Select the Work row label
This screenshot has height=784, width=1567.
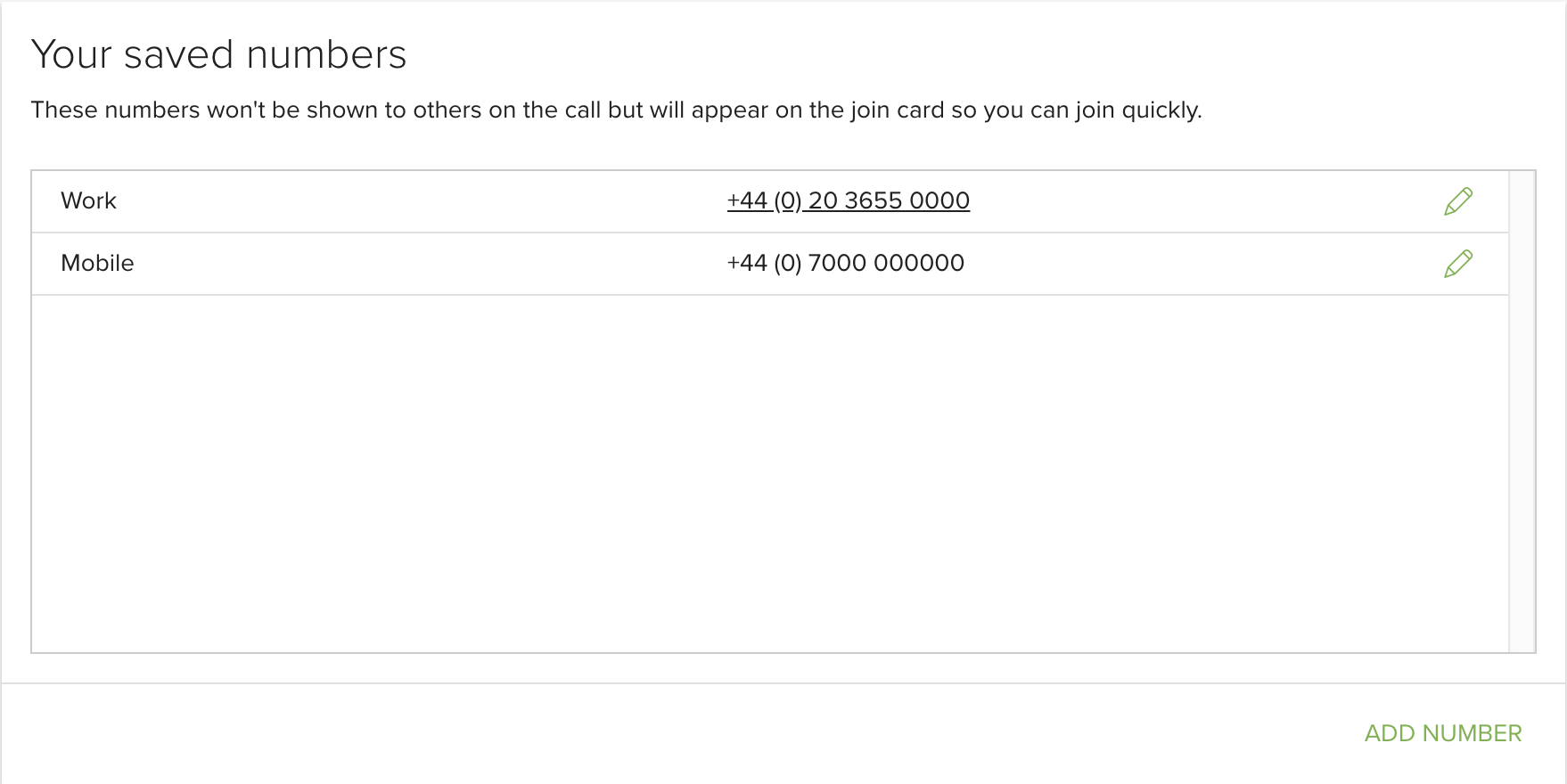coord(88,200)
